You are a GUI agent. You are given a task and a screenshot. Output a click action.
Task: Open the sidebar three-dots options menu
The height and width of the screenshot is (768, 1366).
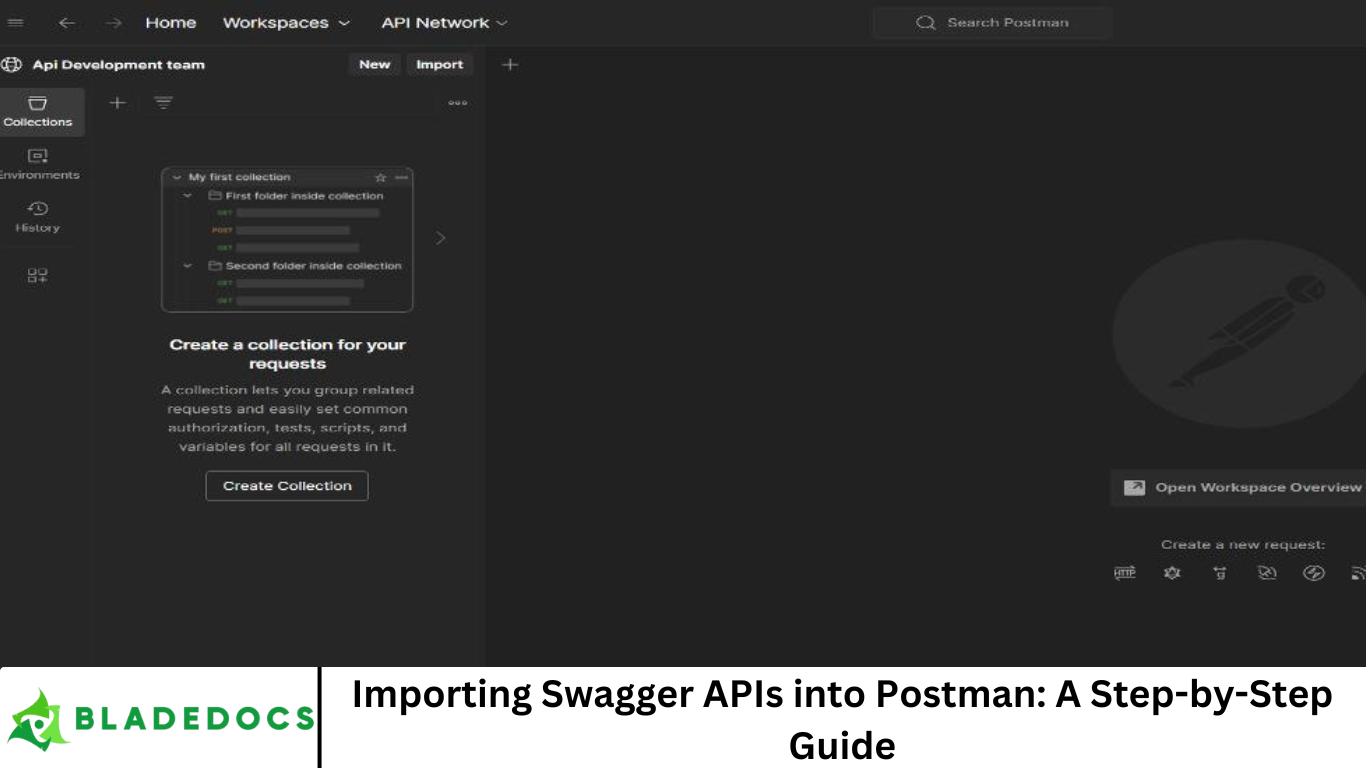coord(458,102)
